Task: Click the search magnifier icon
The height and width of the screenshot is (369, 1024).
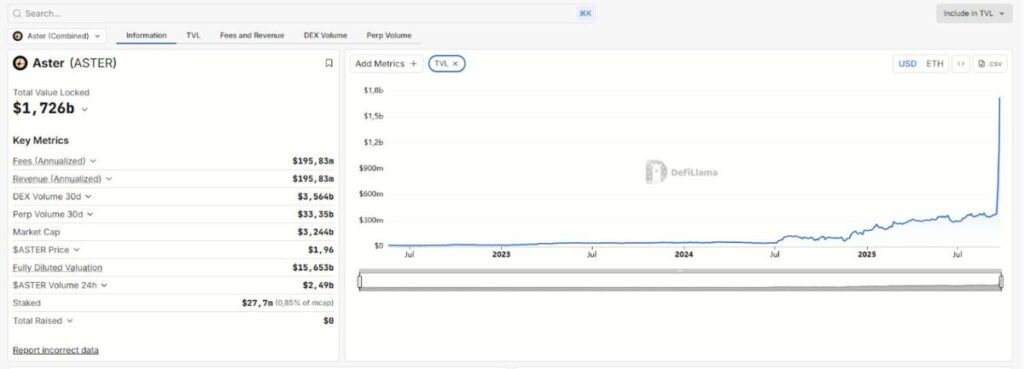Action: coord(17,13)
